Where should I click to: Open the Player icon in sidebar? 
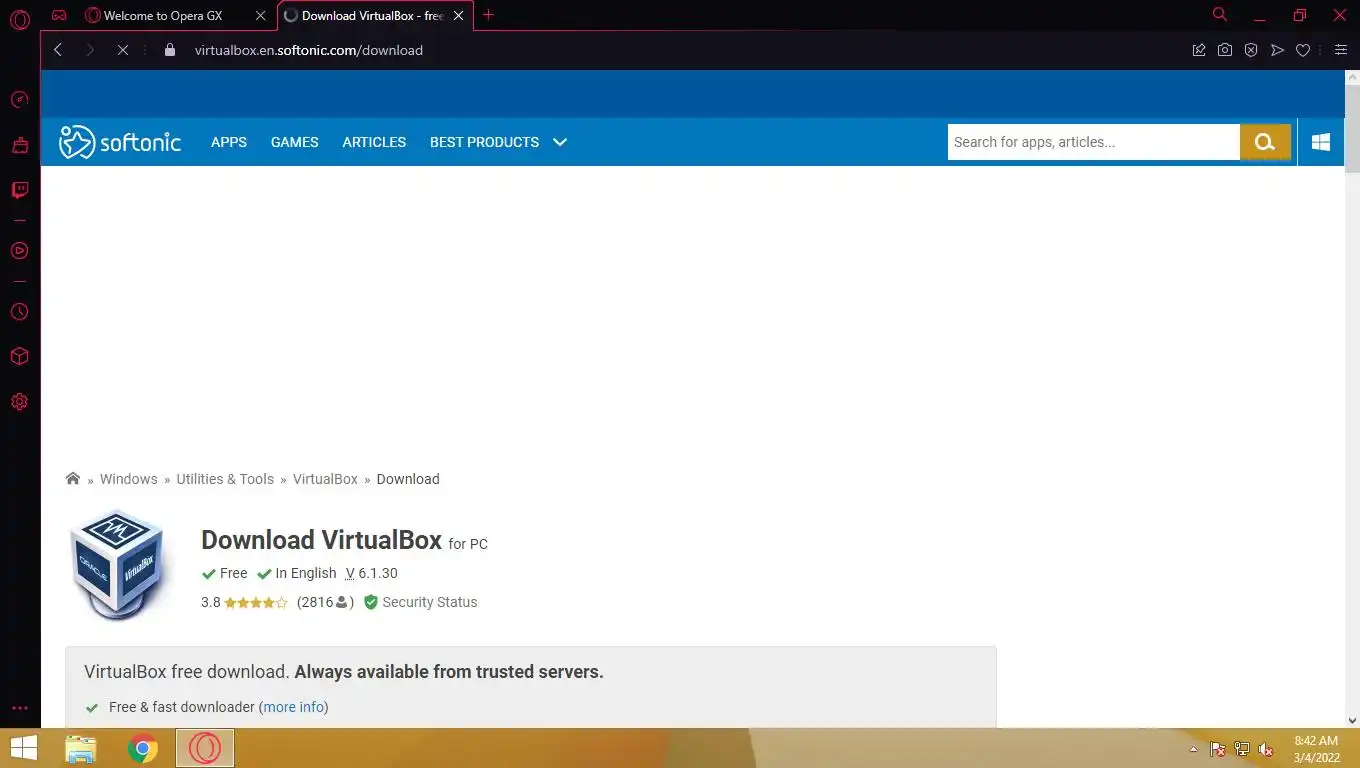[x=19, y=250]
